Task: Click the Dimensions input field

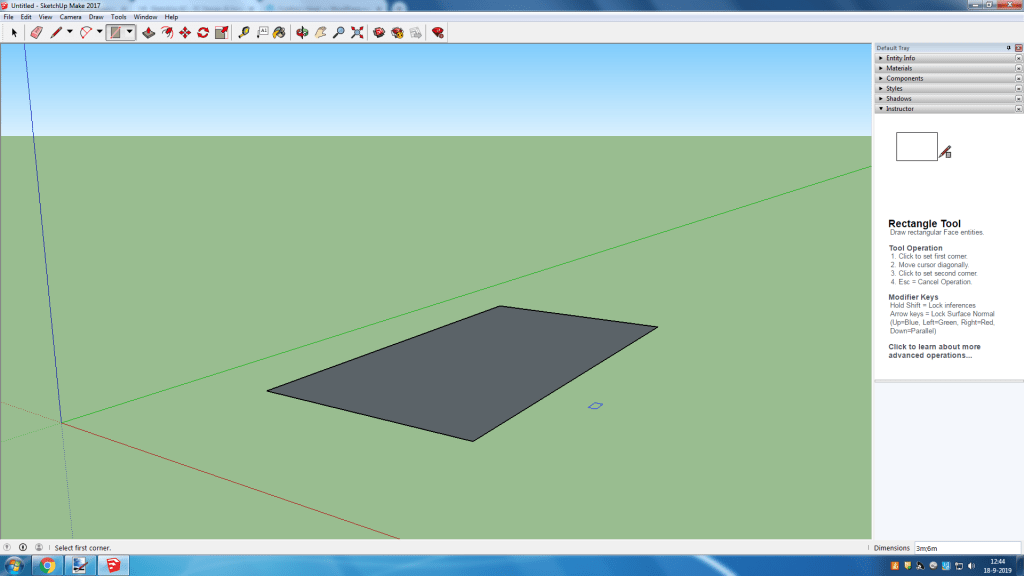Action: click(967, 548)
